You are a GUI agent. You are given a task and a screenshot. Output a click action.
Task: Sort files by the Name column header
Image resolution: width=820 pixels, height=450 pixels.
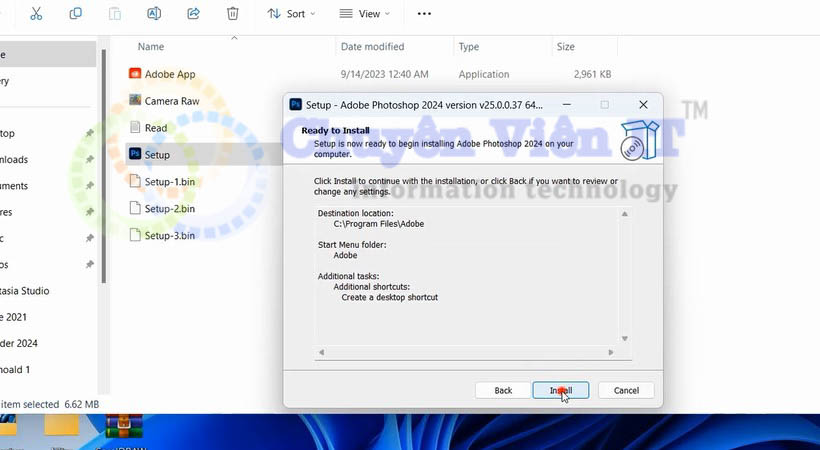151,47
